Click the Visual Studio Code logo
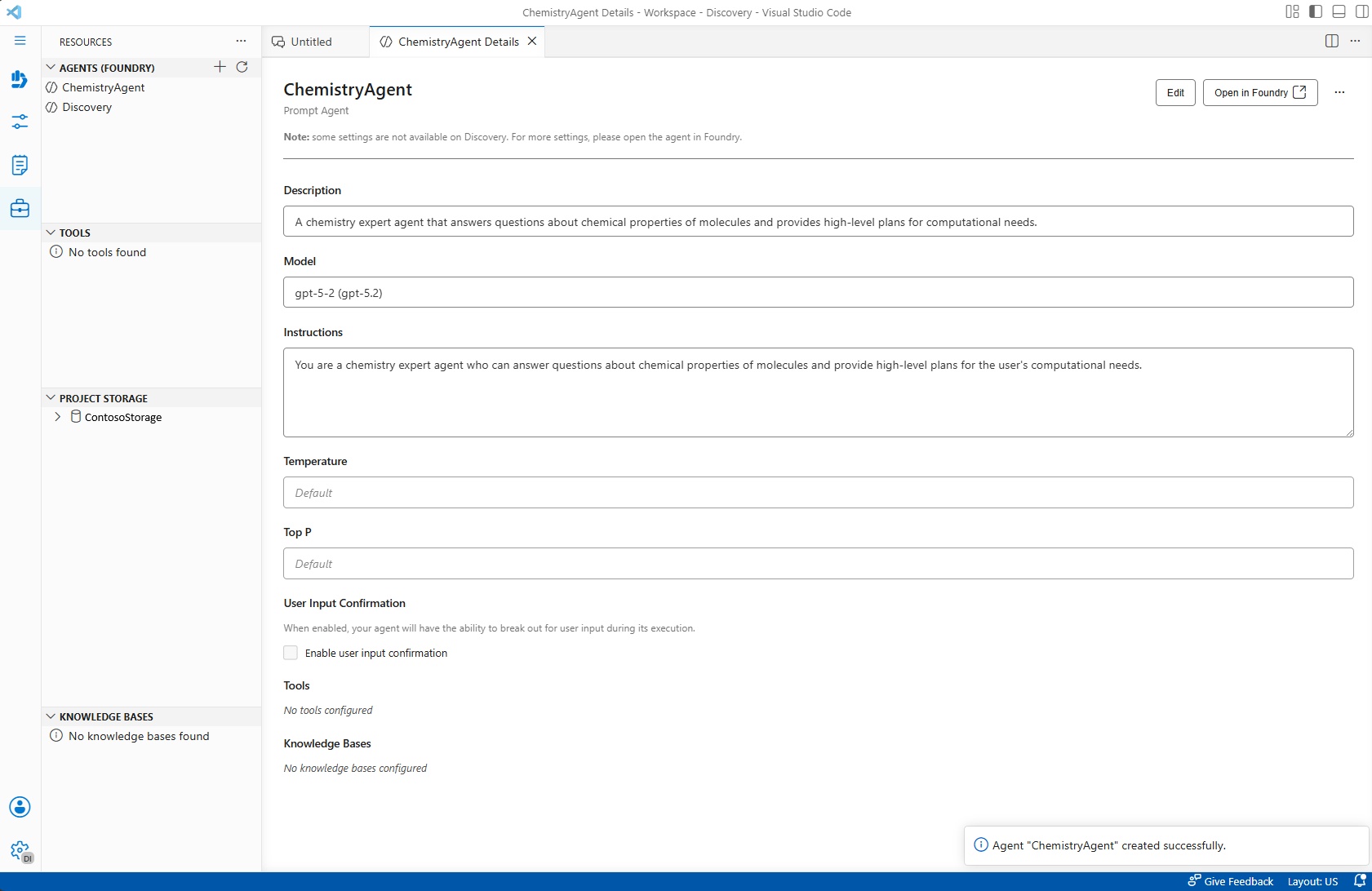 point(14,12)
